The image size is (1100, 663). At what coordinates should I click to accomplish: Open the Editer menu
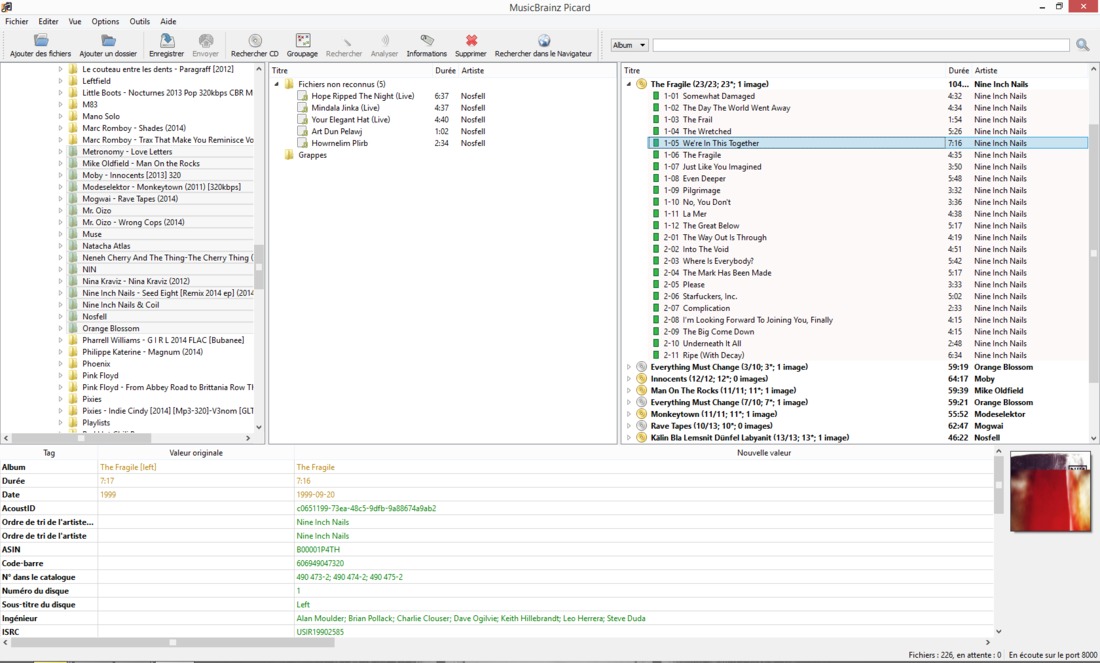[x=48, y=22]
